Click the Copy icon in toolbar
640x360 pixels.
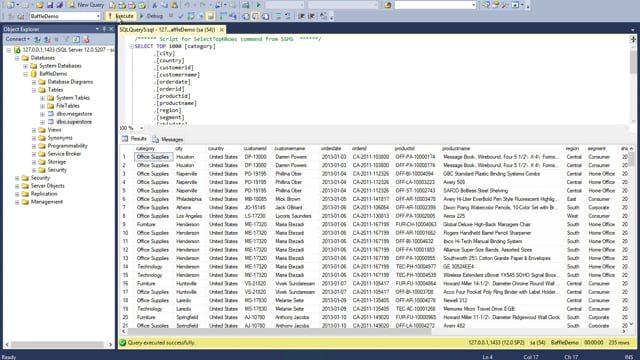click(x=164, y=5)
